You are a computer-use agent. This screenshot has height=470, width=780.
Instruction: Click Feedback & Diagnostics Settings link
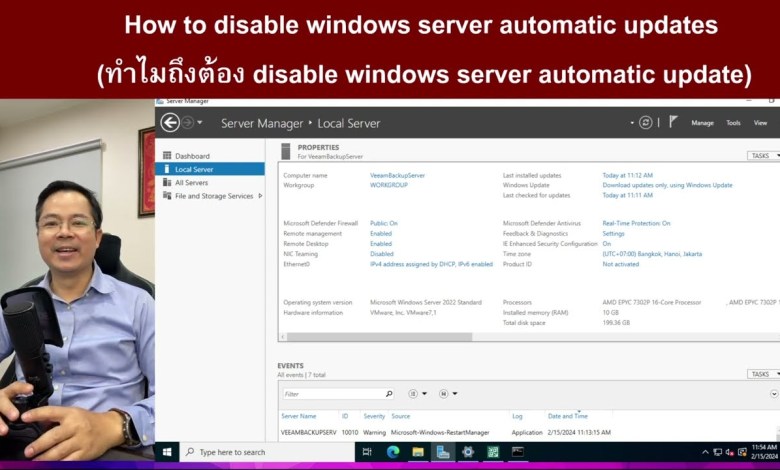[613, 234]
